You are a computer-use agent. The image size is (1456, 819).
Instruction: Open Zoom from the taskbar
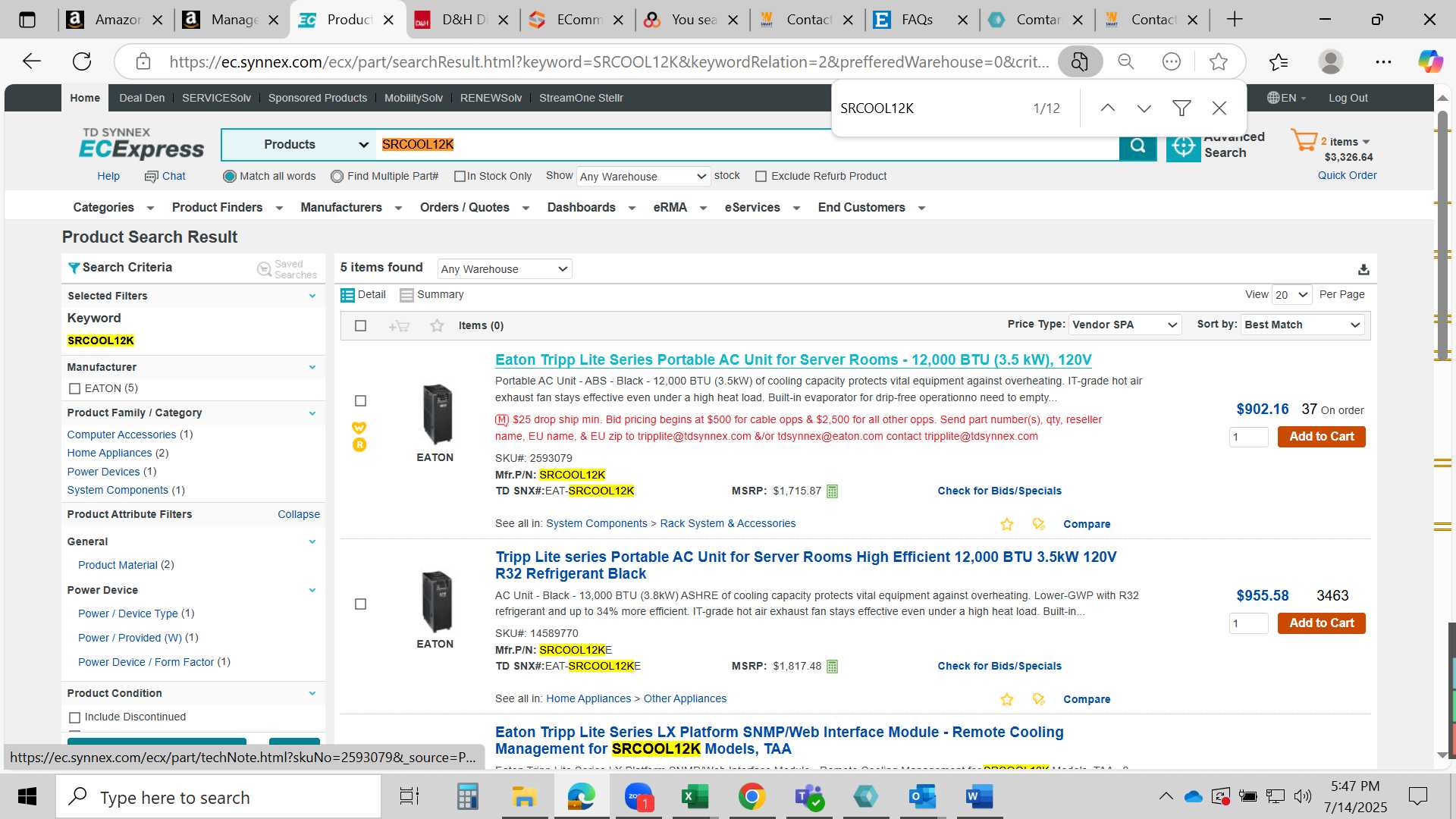[639, 796]
